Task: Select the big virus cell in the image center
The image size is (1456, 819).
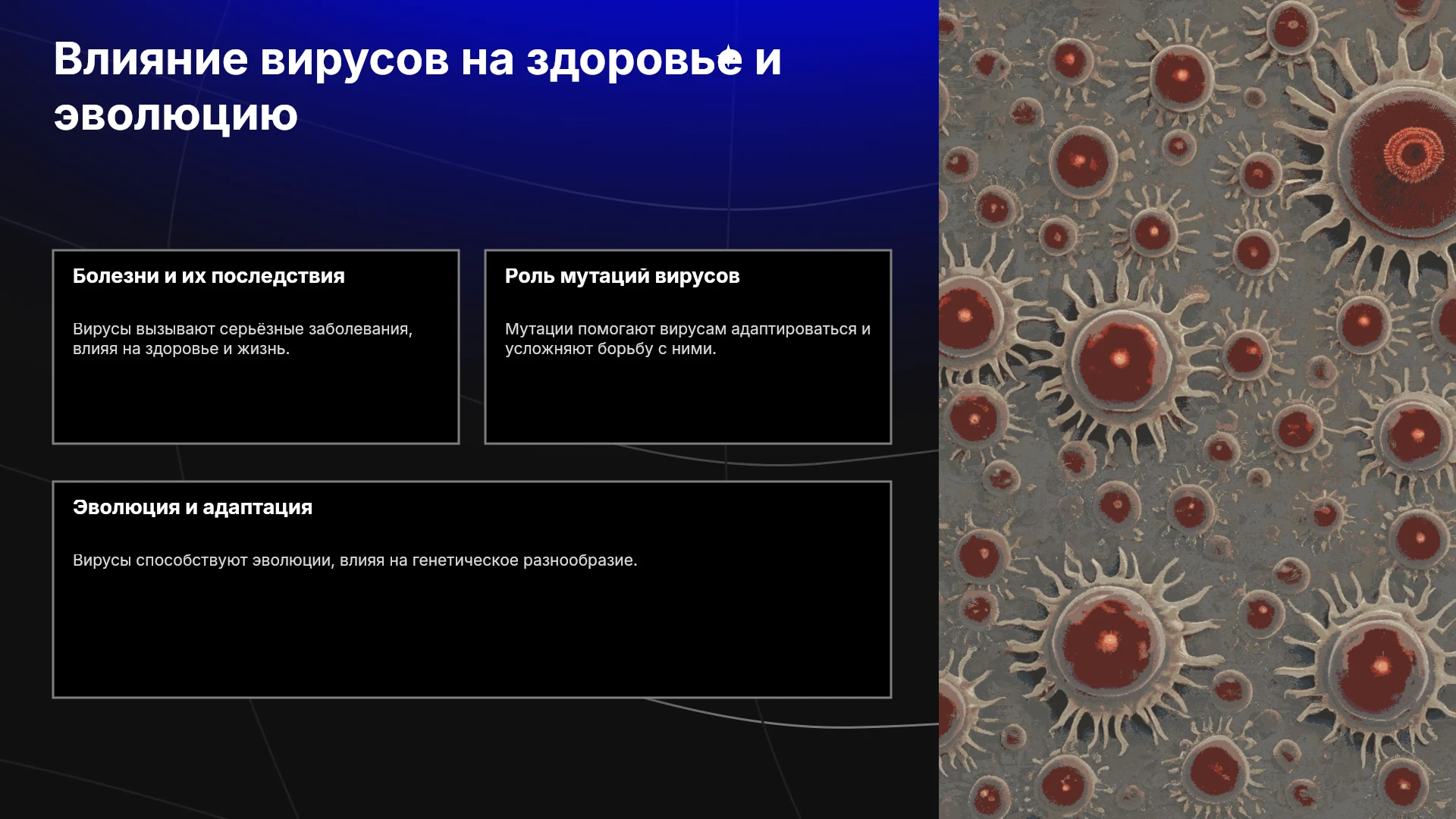Action: 1121,358
